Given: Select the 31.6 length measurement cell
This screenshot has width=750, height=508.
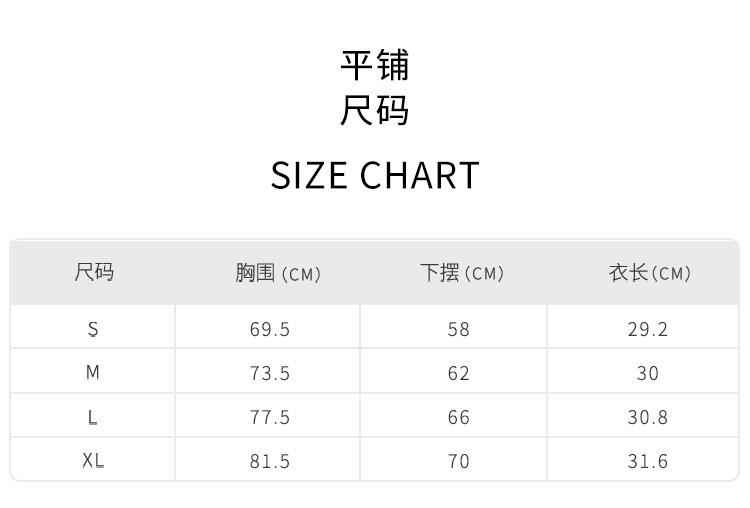Looking at the screenshot, I should [648, 461].
